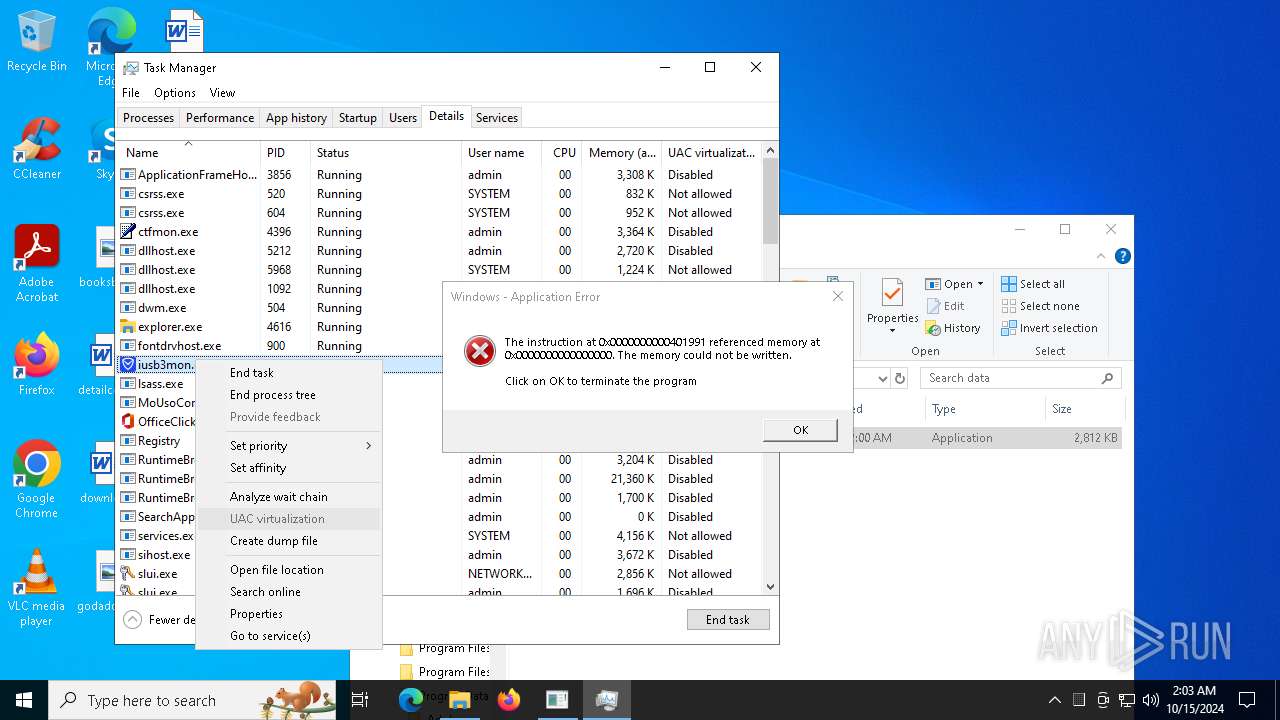Click Microsoft Edge icon in taskbar
1280x720 pixels.
click(411, 700)
